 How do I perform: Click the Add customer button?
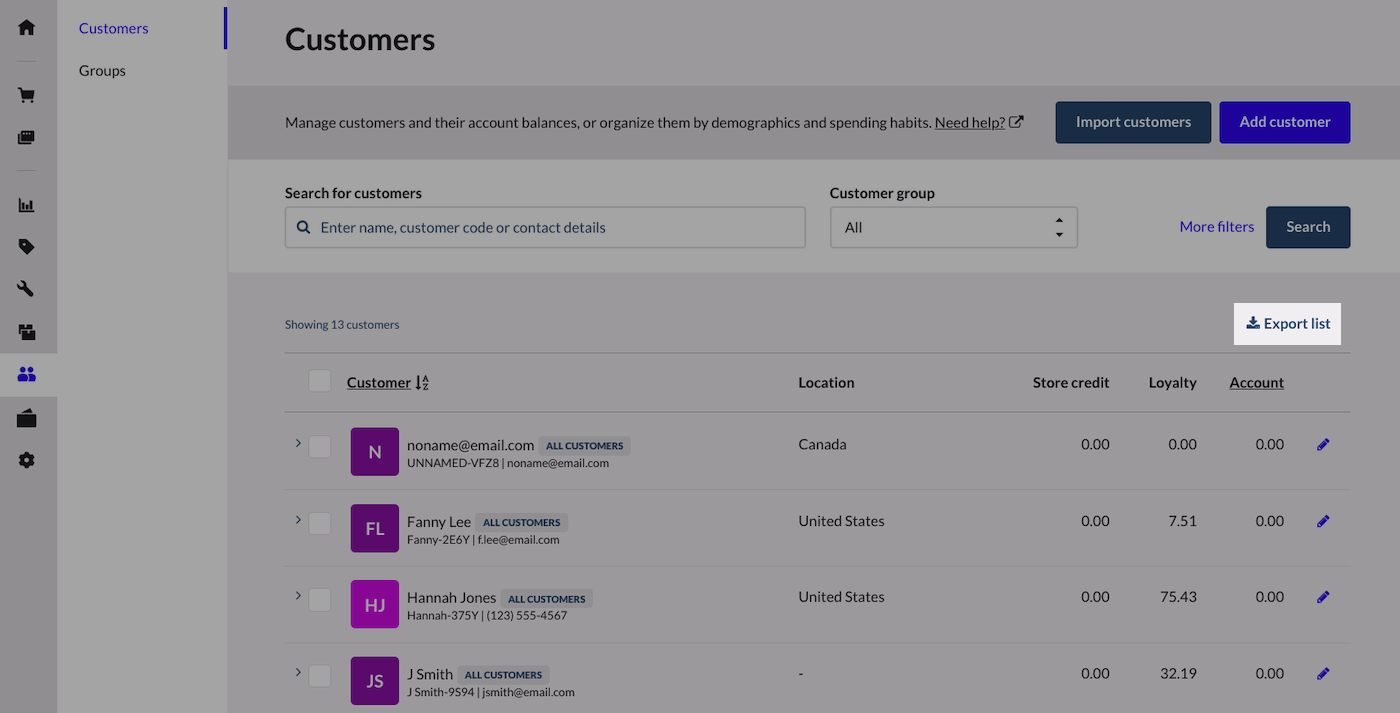point(1284,122)
